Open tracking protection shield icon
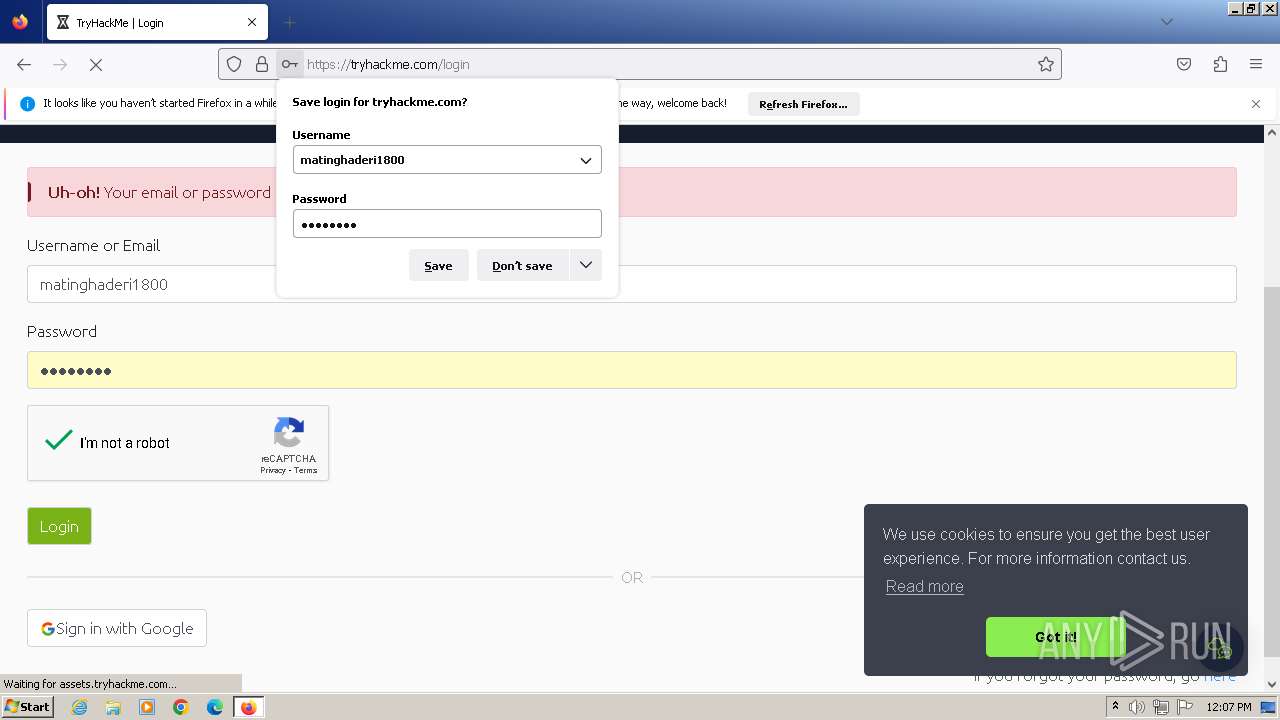This screenshot has width=1280, height=720. 234,64
